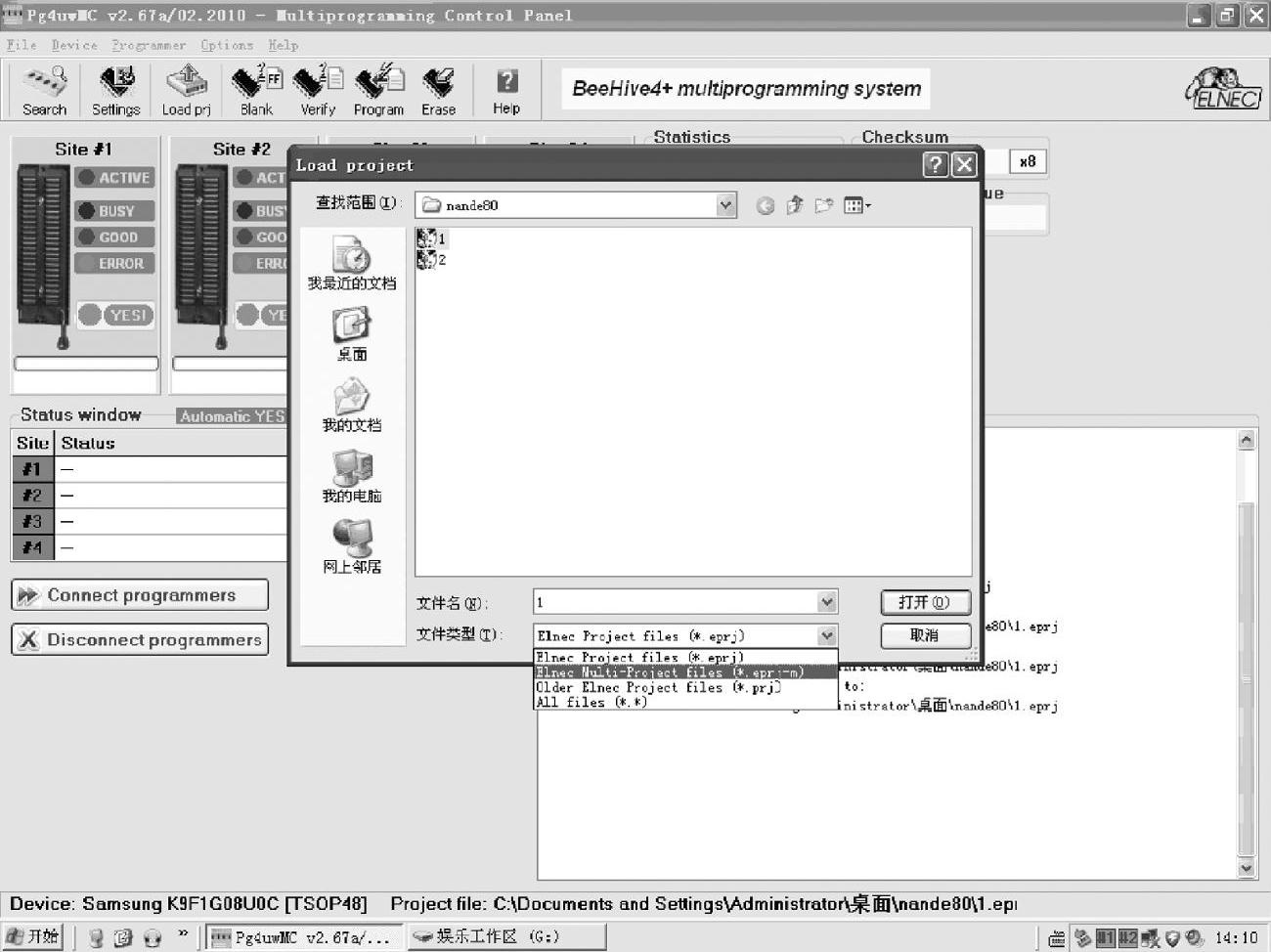Open the Help menu
Viewport: 1271px width, 952px height.
pyautogui.click(x=284, y=45)
